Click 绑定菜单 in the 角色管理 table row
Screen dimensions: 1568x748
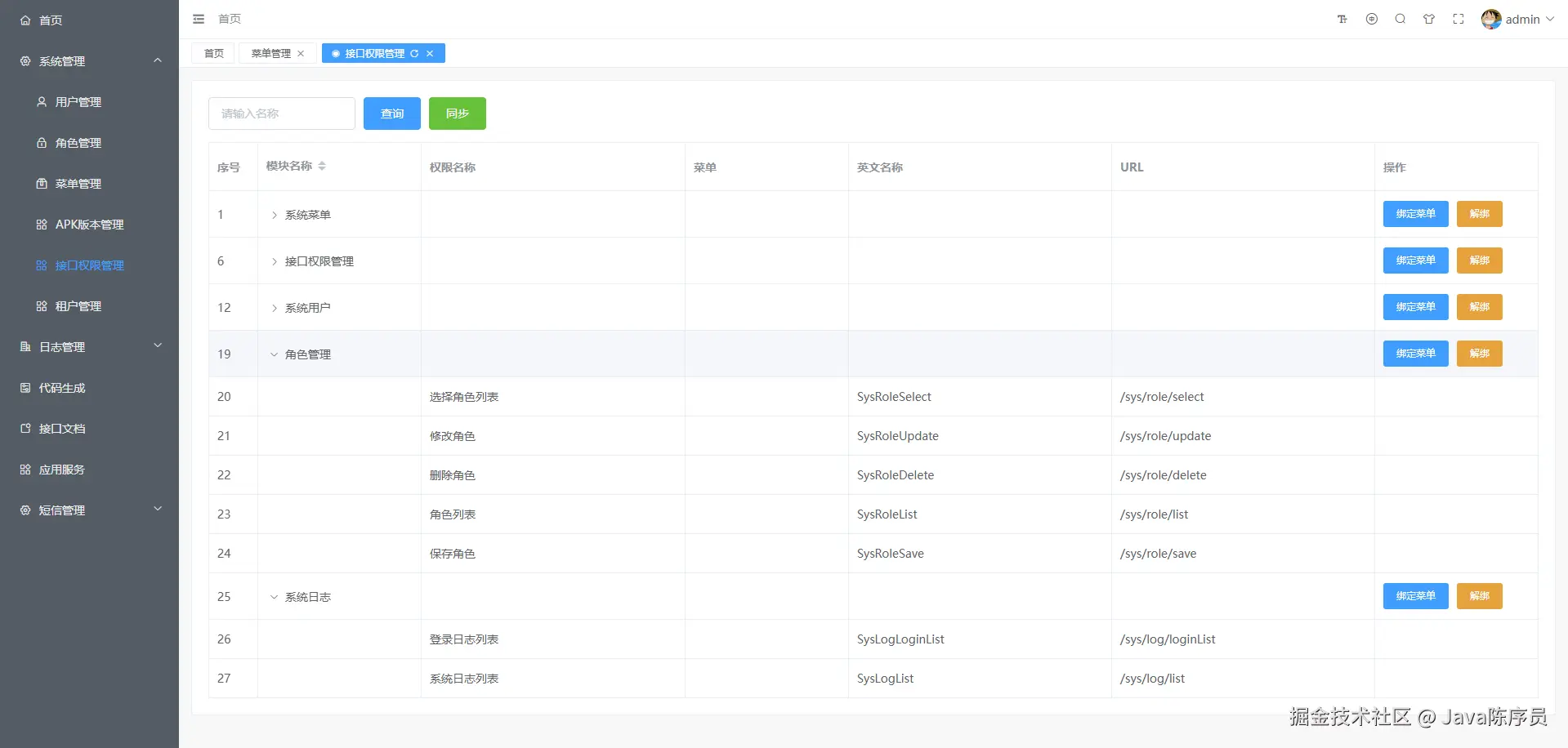(1416, 354)
